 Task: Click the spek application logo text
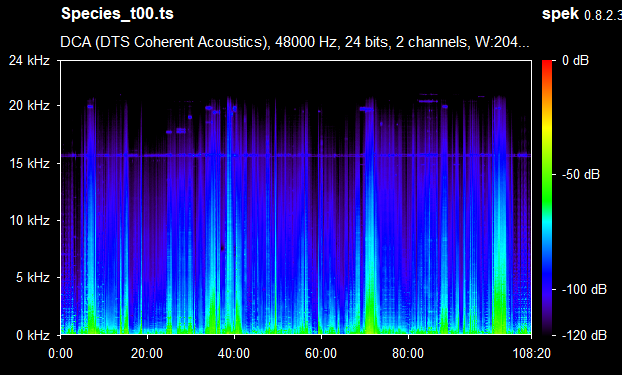pos(560,14)
